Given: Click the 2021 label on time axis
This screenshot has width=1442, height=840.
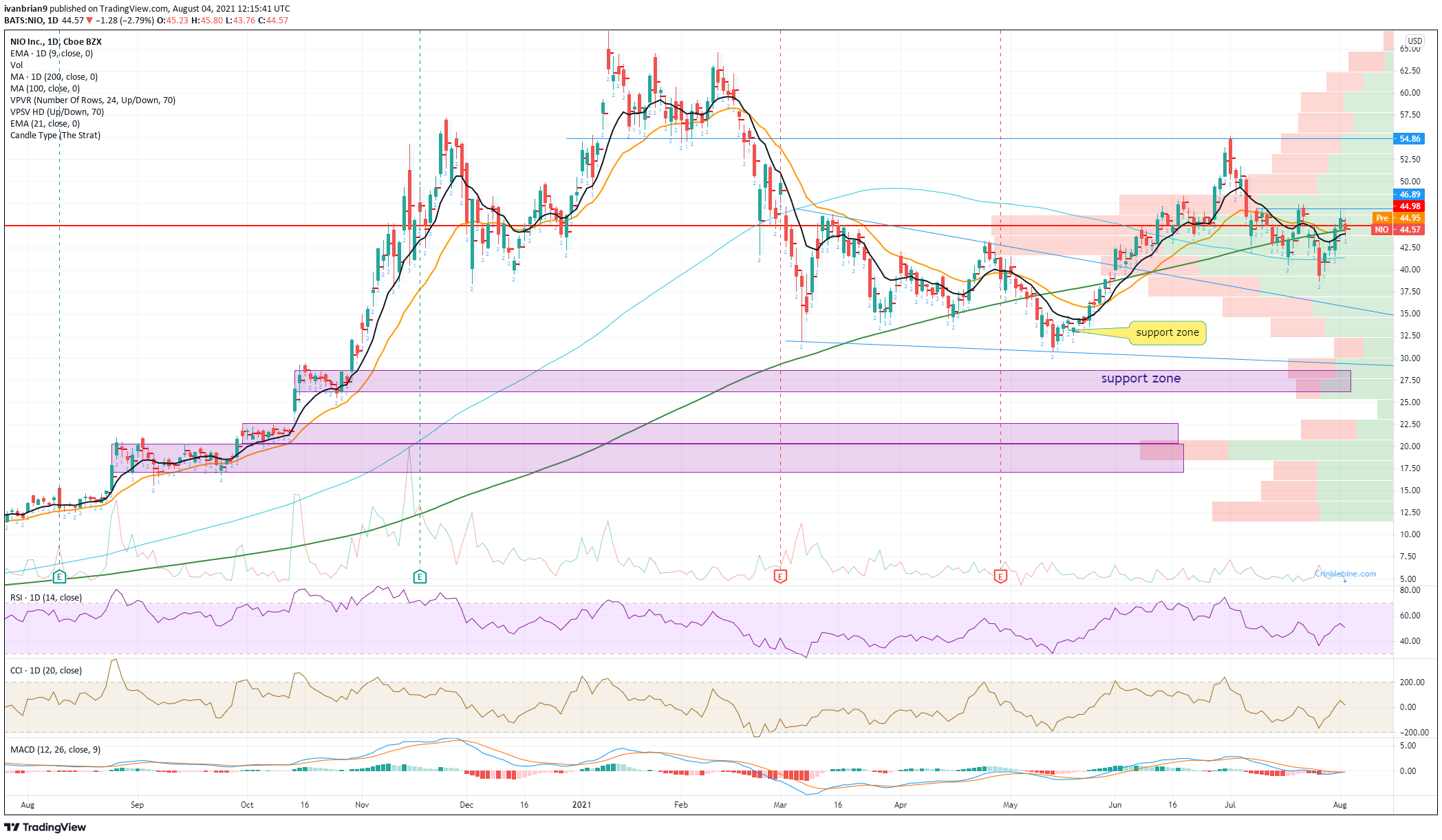Looking at the screenshot, I should pos(581,804).
